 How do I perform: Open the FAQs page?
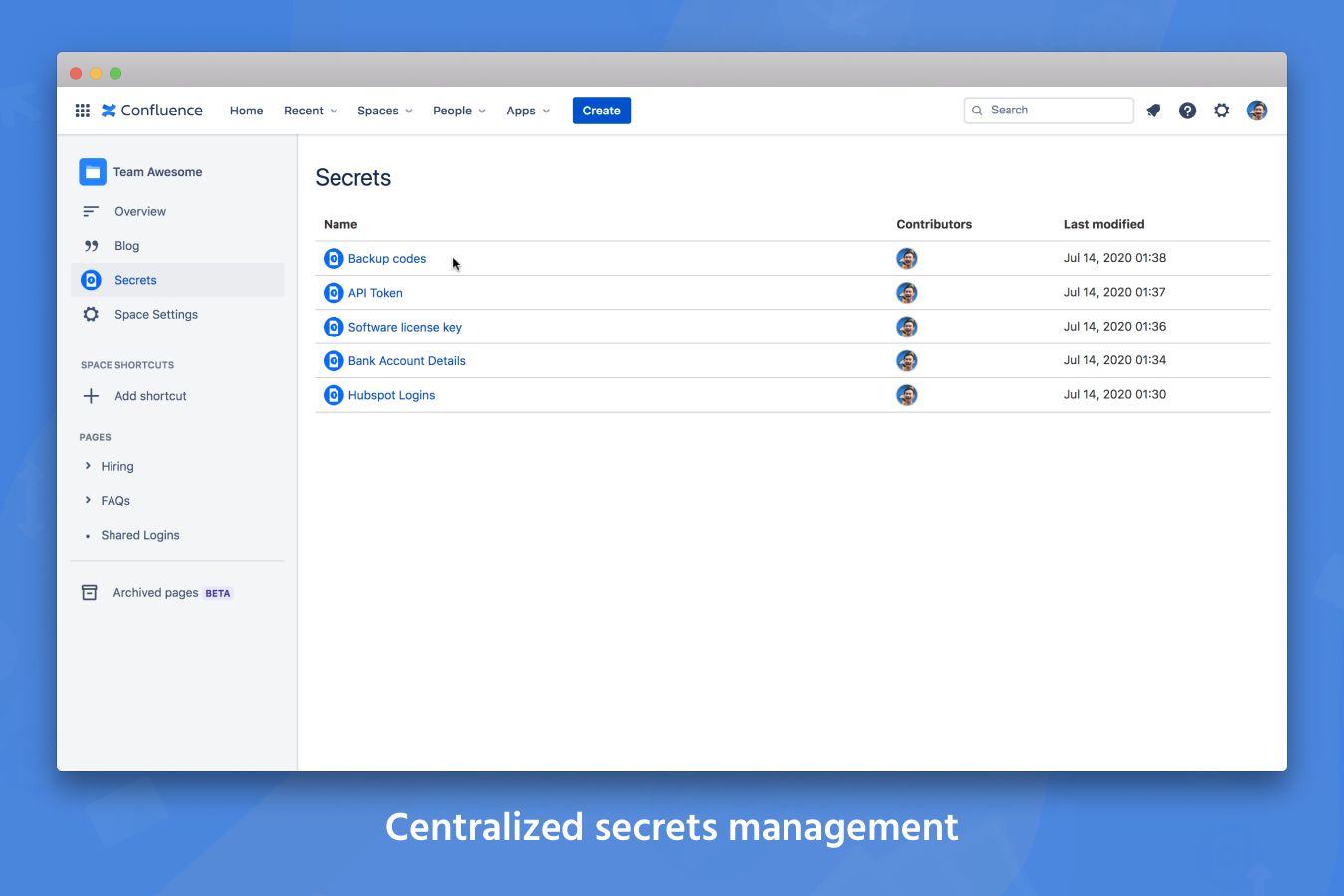(115, 501)
